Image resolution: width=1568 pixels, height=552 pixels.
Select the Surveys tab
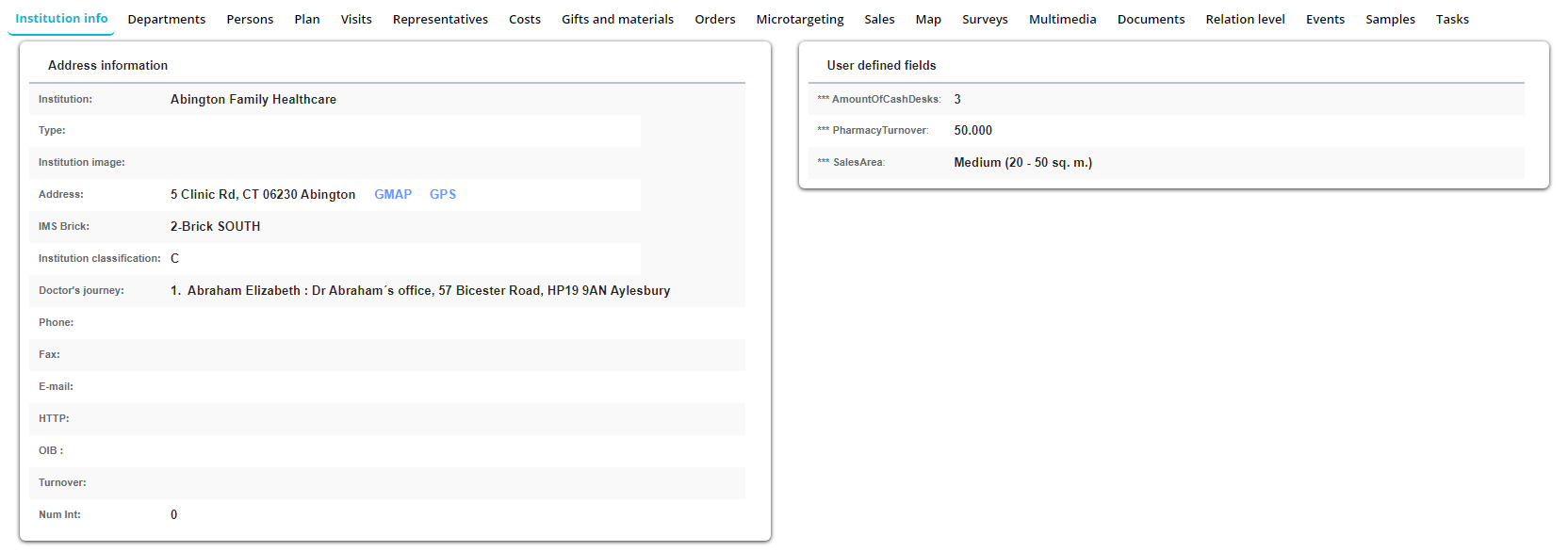tap(985, 19)
